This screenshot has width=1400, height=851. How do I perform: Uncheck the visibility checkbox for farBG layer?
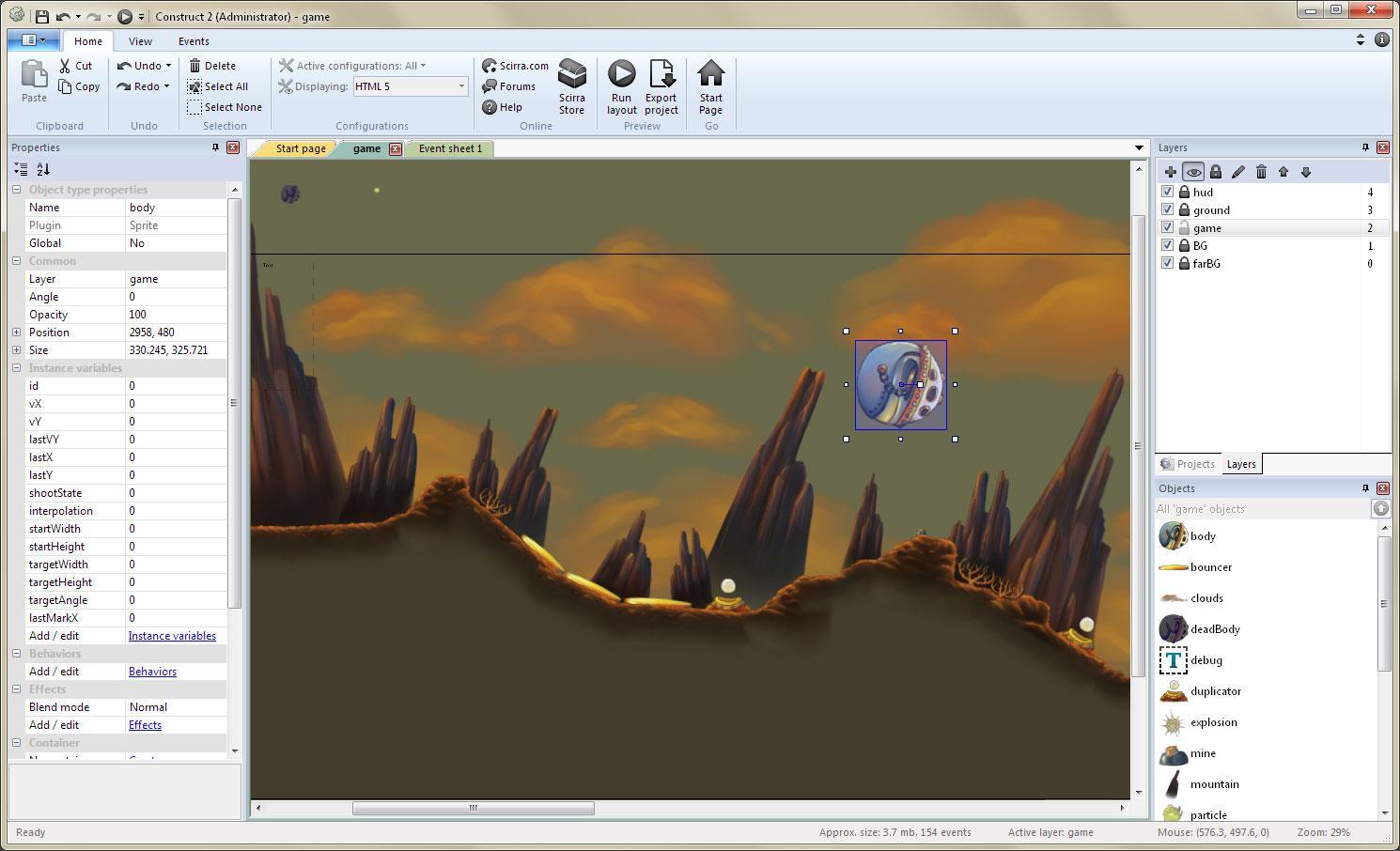point(1167,264)
